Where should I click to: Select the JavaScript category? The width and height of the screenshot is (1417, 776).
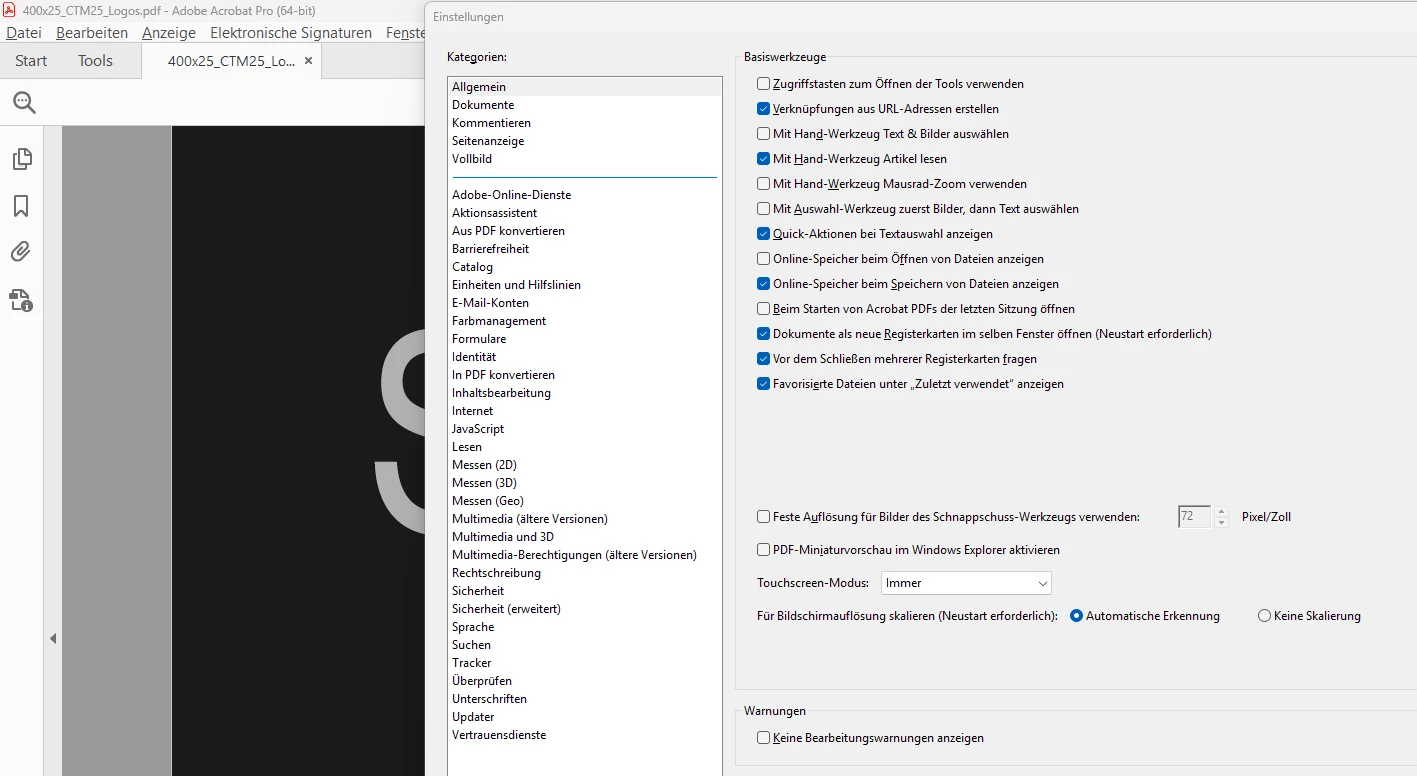point(585,429)
